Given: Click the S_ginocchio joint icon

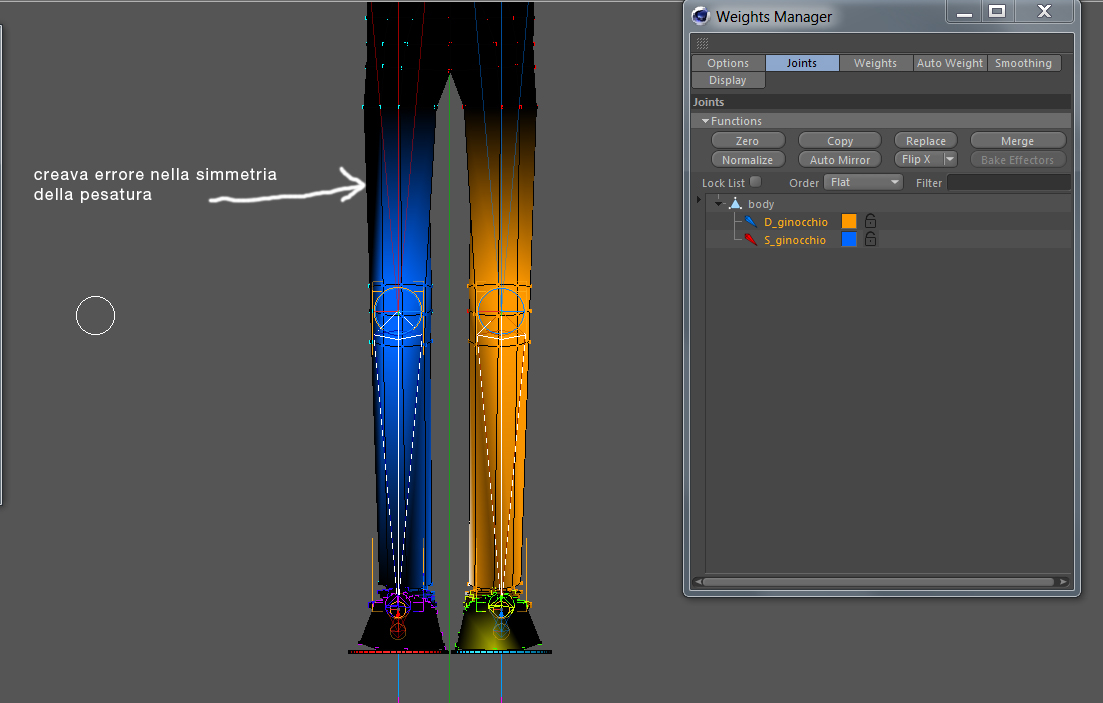Looking at the screenshot, I should click(751, 240).
